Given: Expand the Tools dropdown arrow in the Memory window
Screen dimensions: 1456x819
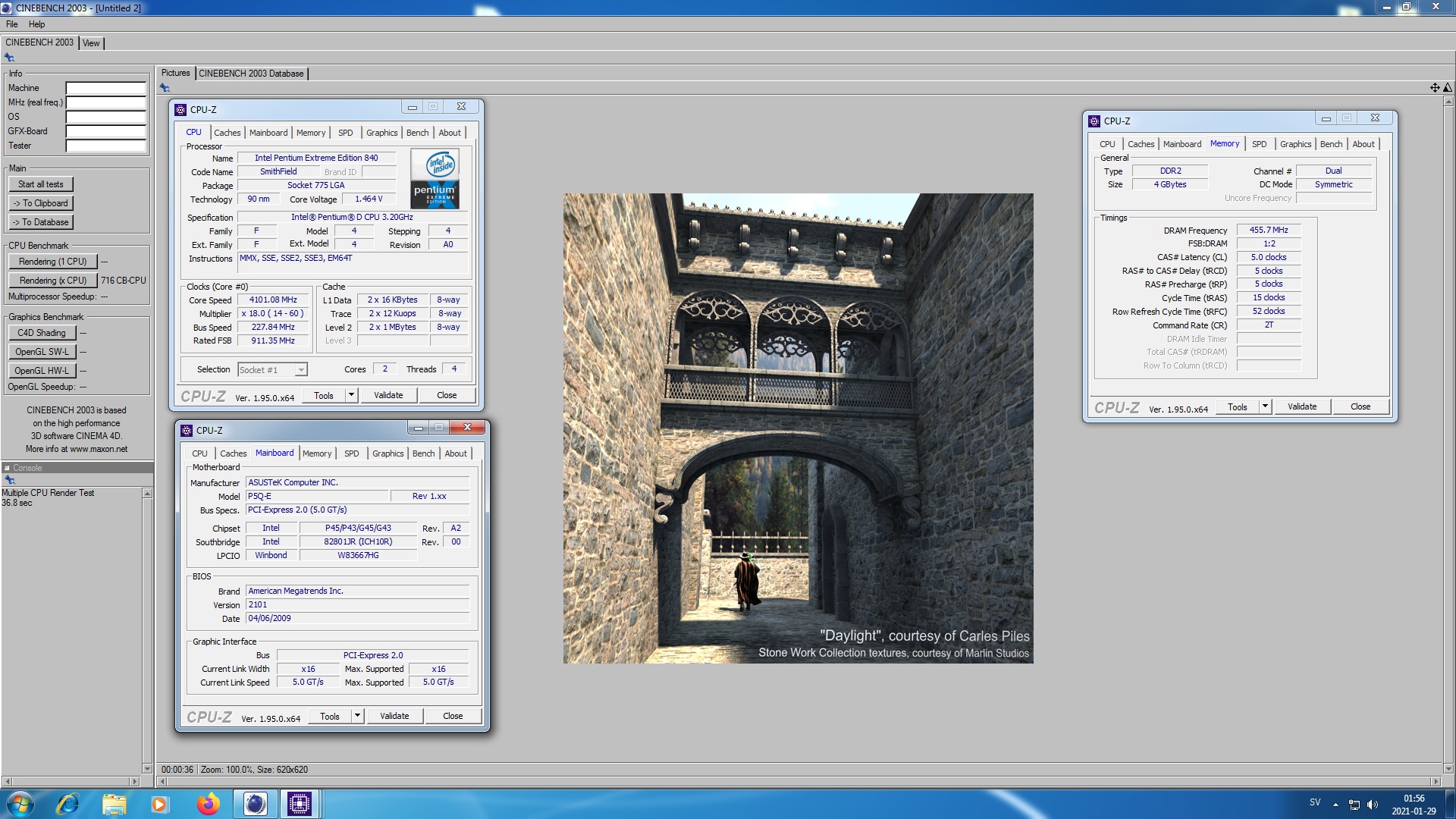Looking at the screenshot, I should pos(1265,406).
